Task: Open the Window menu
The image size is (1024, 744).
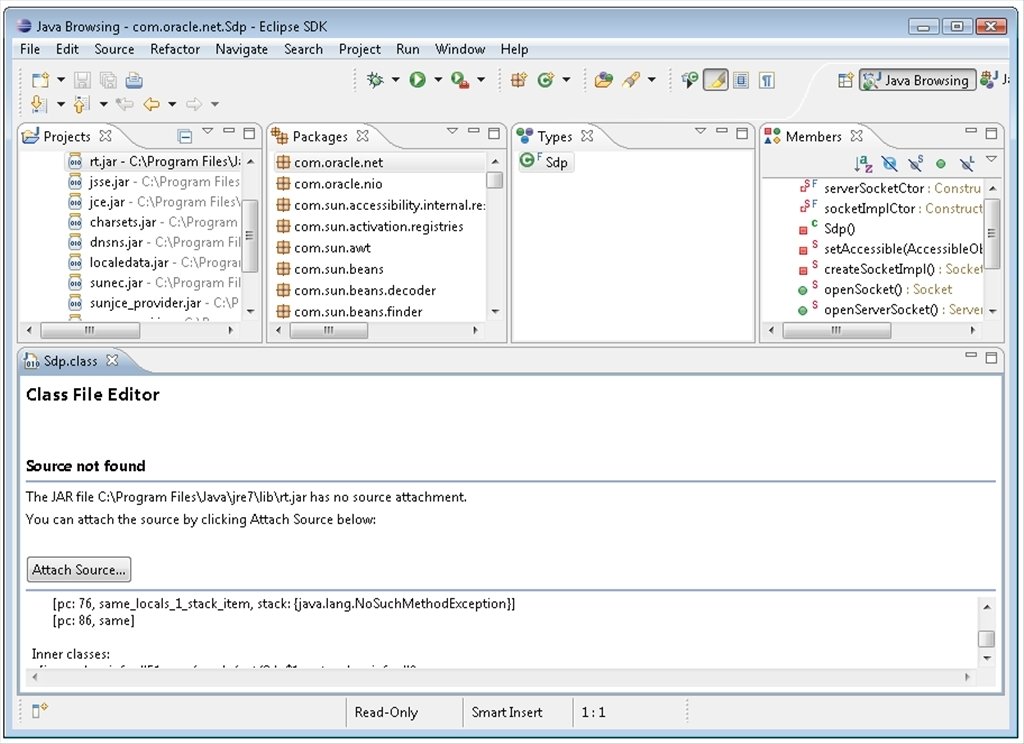Action: [460, 49]
